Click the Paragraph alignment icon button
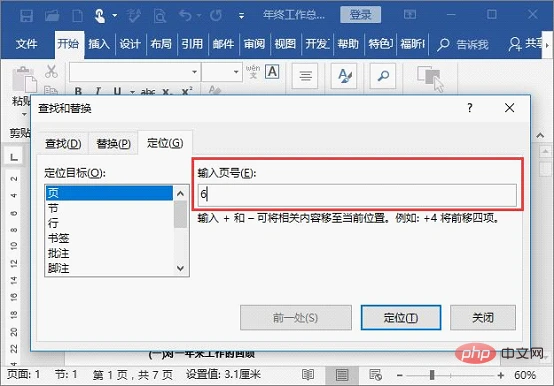 [305, 76]
